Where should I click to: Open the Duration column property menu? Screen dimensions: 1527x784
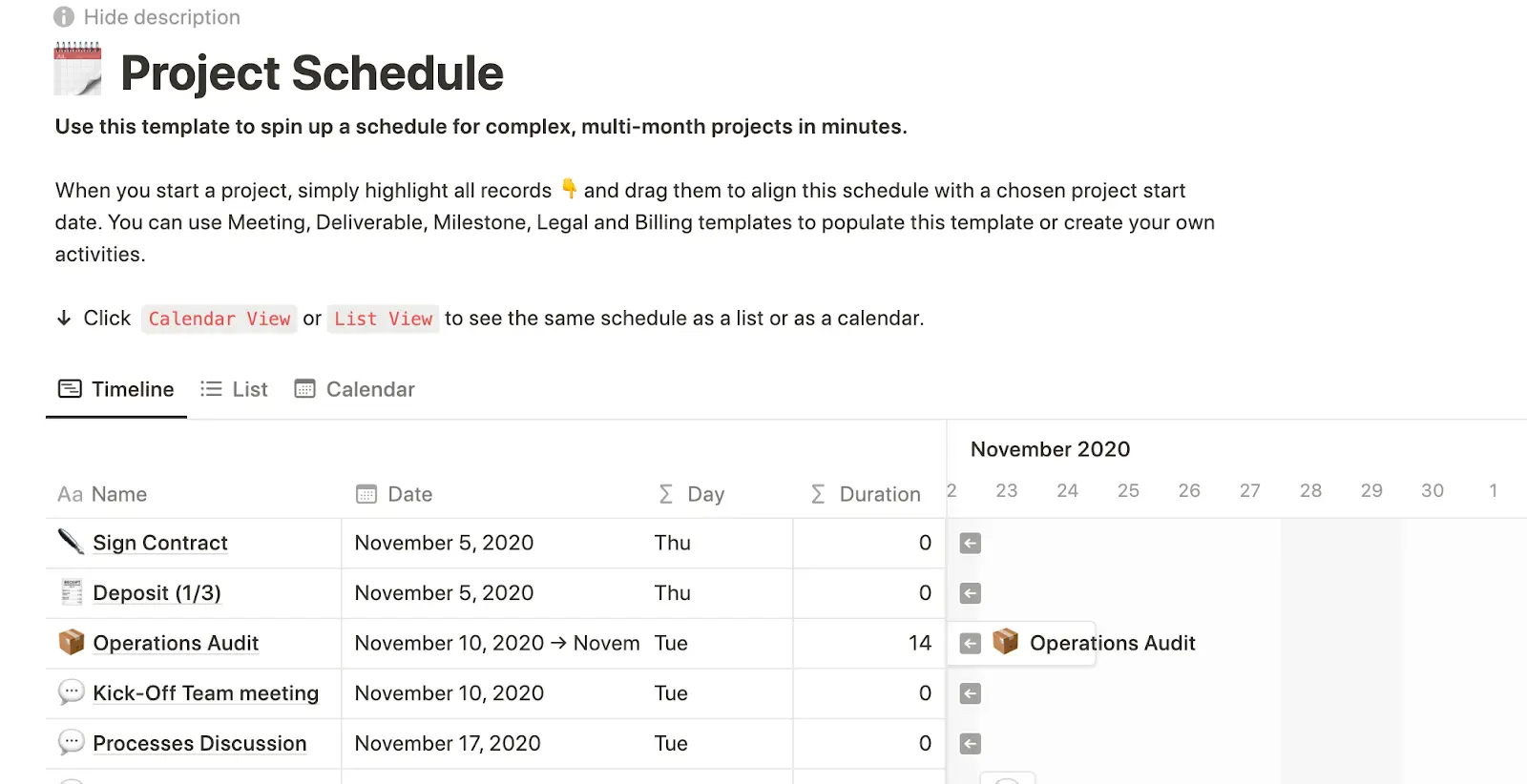879,494
